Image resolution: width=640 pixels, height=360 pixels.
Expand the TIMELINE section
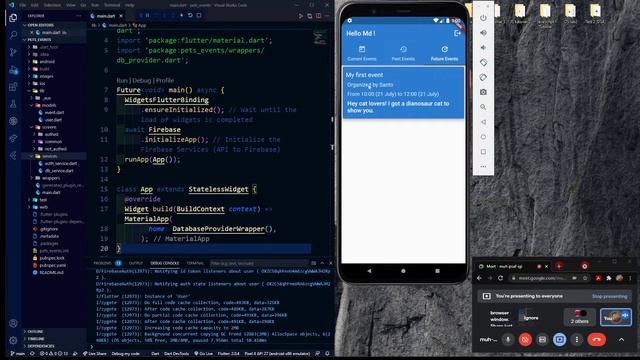(36, 339)
